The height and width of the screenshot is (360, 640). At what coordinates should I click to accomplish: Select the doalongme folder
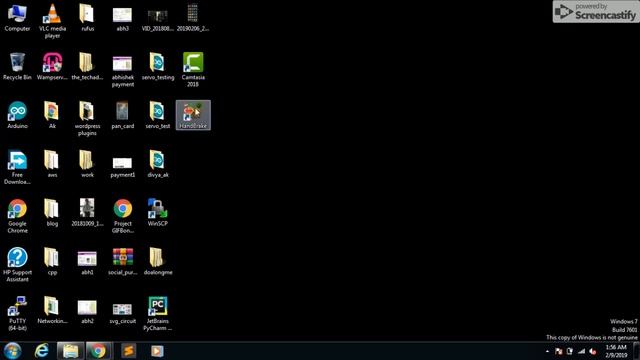point(158,261)
